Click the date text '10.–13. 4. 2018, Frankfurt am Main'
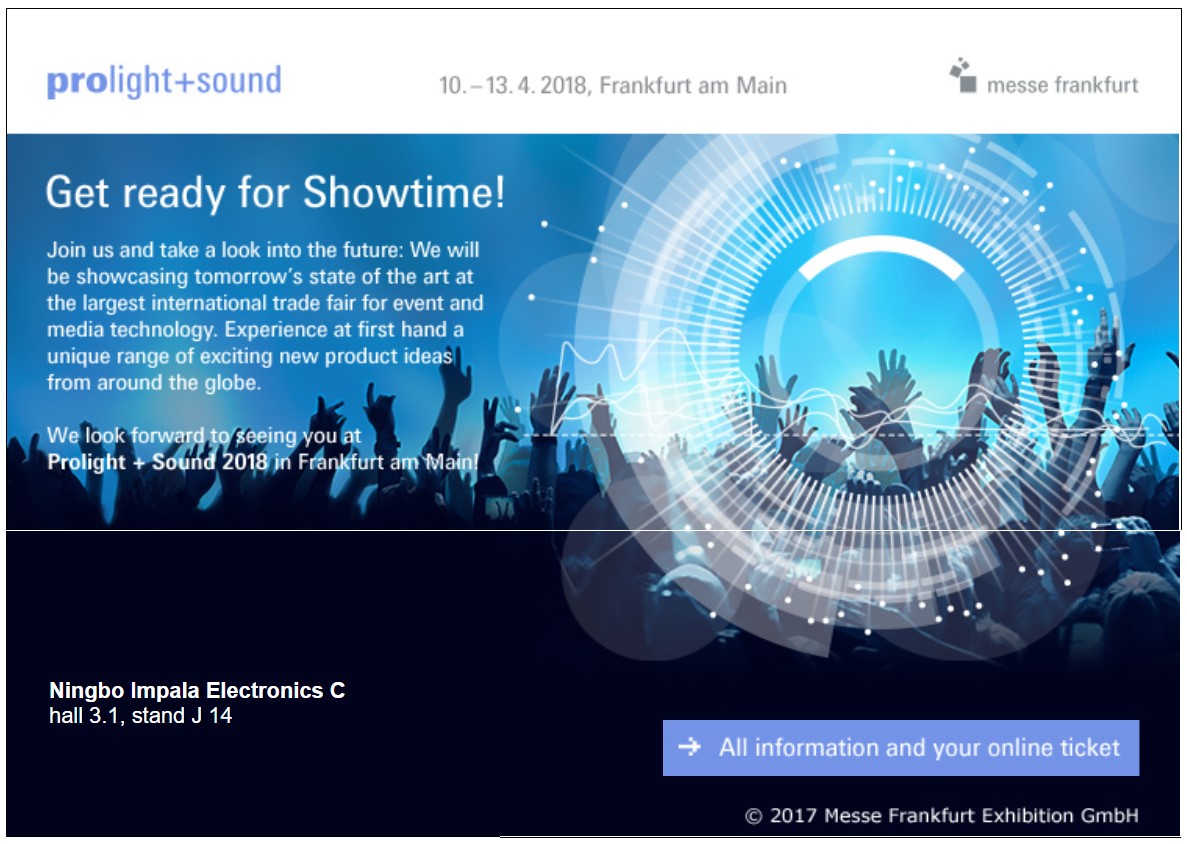The height and width of the screenshot is (844, 1187). click(612, 85)
